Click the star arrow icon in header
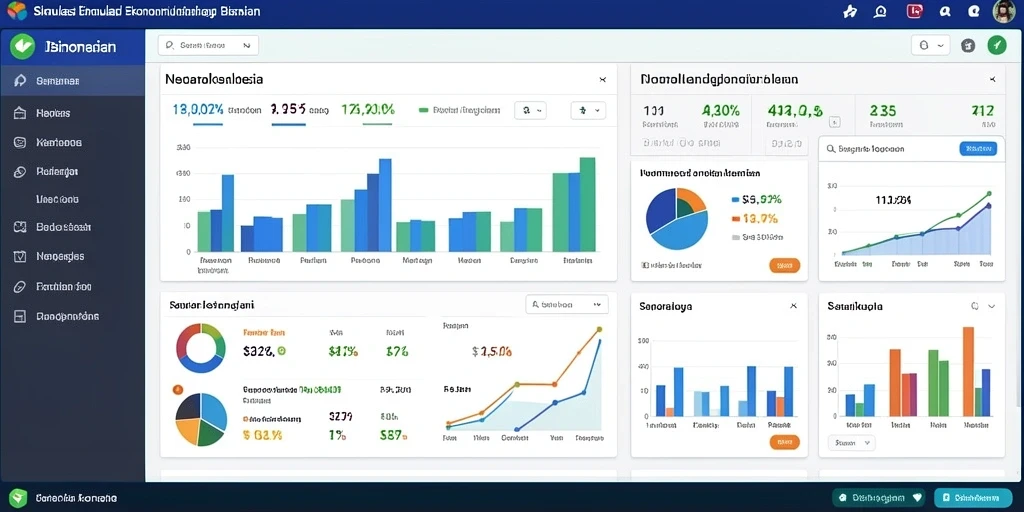Image resolution: width=1024 pixels, height=512 pixels. 850,11
